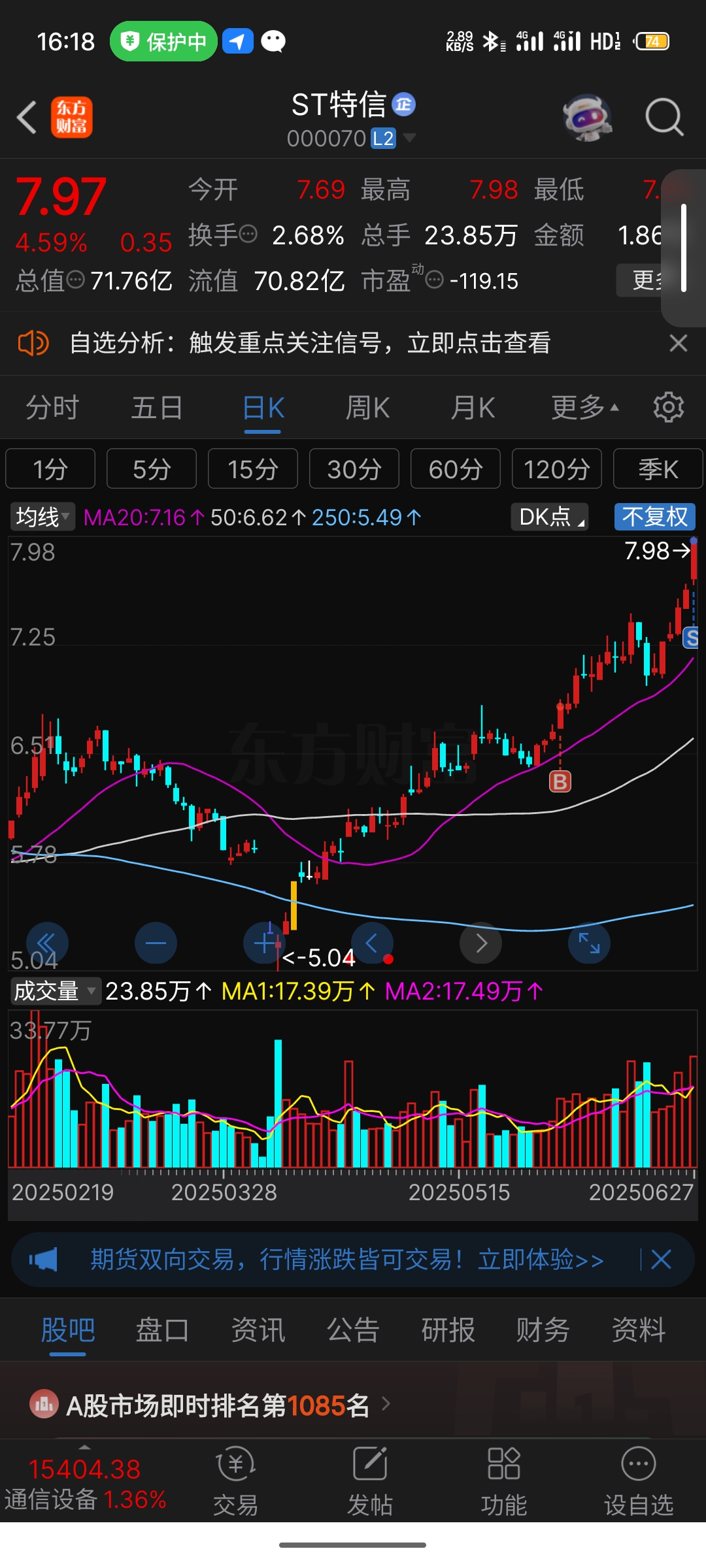Tap the B buy marker on chart
Viewport: 706px width, 1568px height.
pyautogui.click(x=560, y=781)
